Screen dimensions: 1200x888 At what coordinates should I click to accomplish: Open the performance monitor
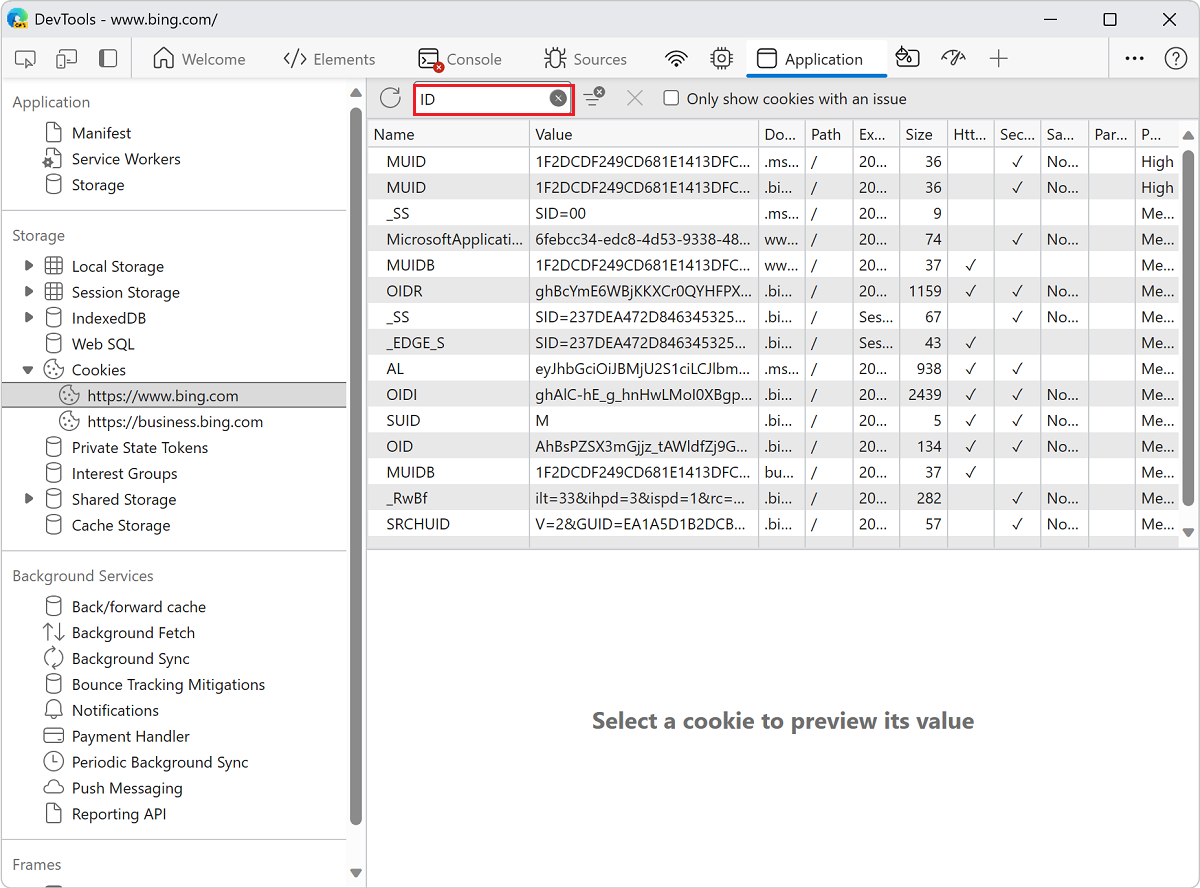(x=953, y=58)
